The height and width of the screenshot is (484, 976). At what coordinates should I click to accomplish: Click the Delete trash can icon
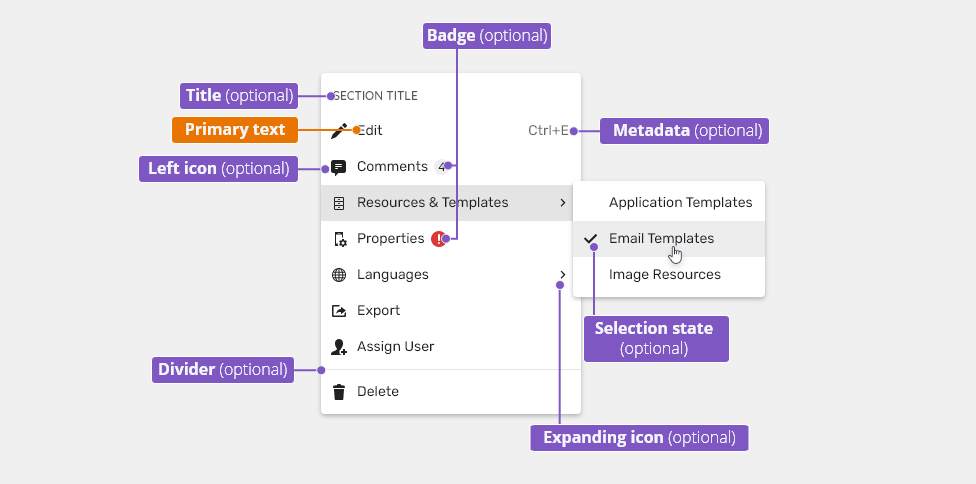339,392
